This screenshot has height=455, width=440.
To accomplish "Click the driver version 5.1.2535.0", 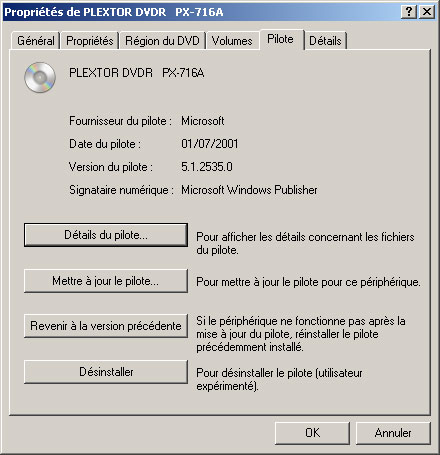I will [207, 167].
